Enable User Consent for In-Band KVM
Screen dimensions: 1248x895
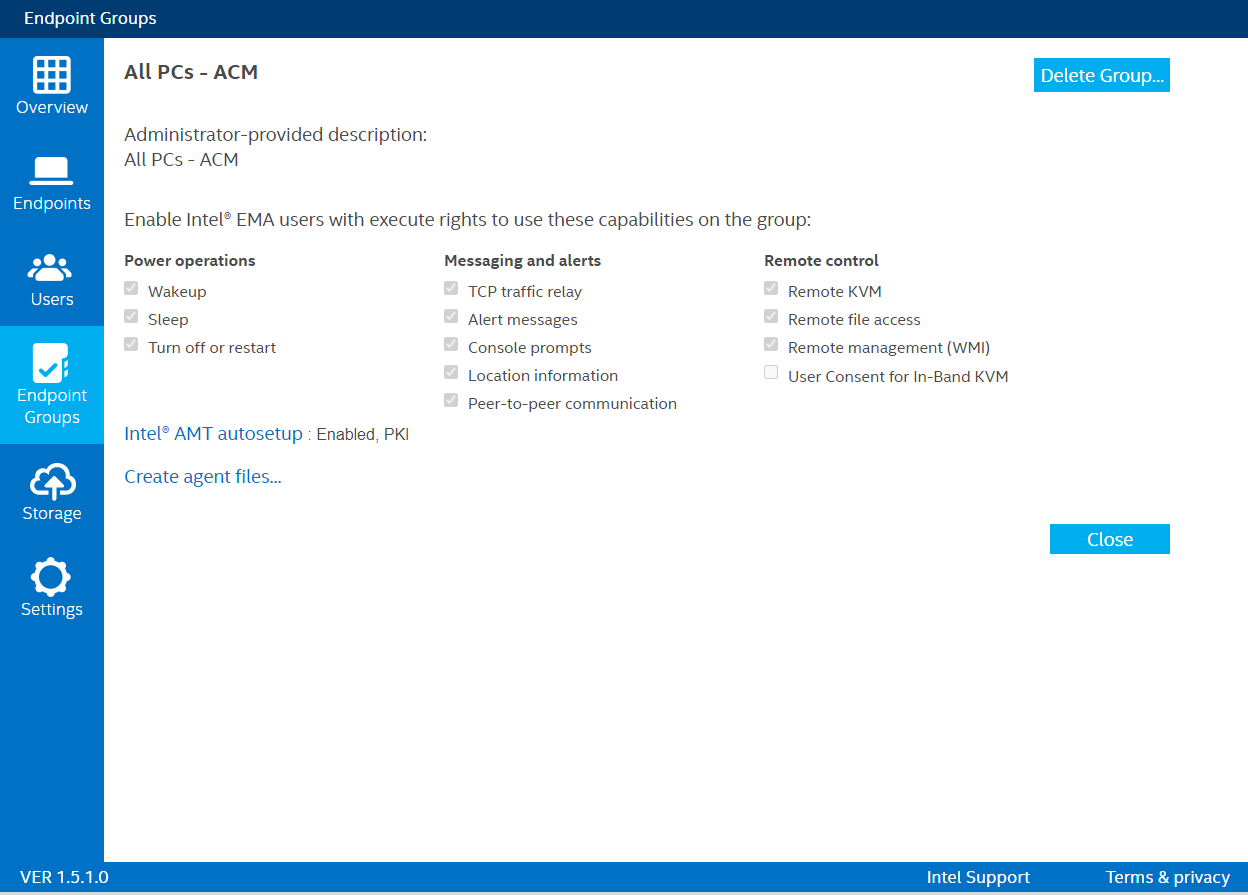pos(771,372)
